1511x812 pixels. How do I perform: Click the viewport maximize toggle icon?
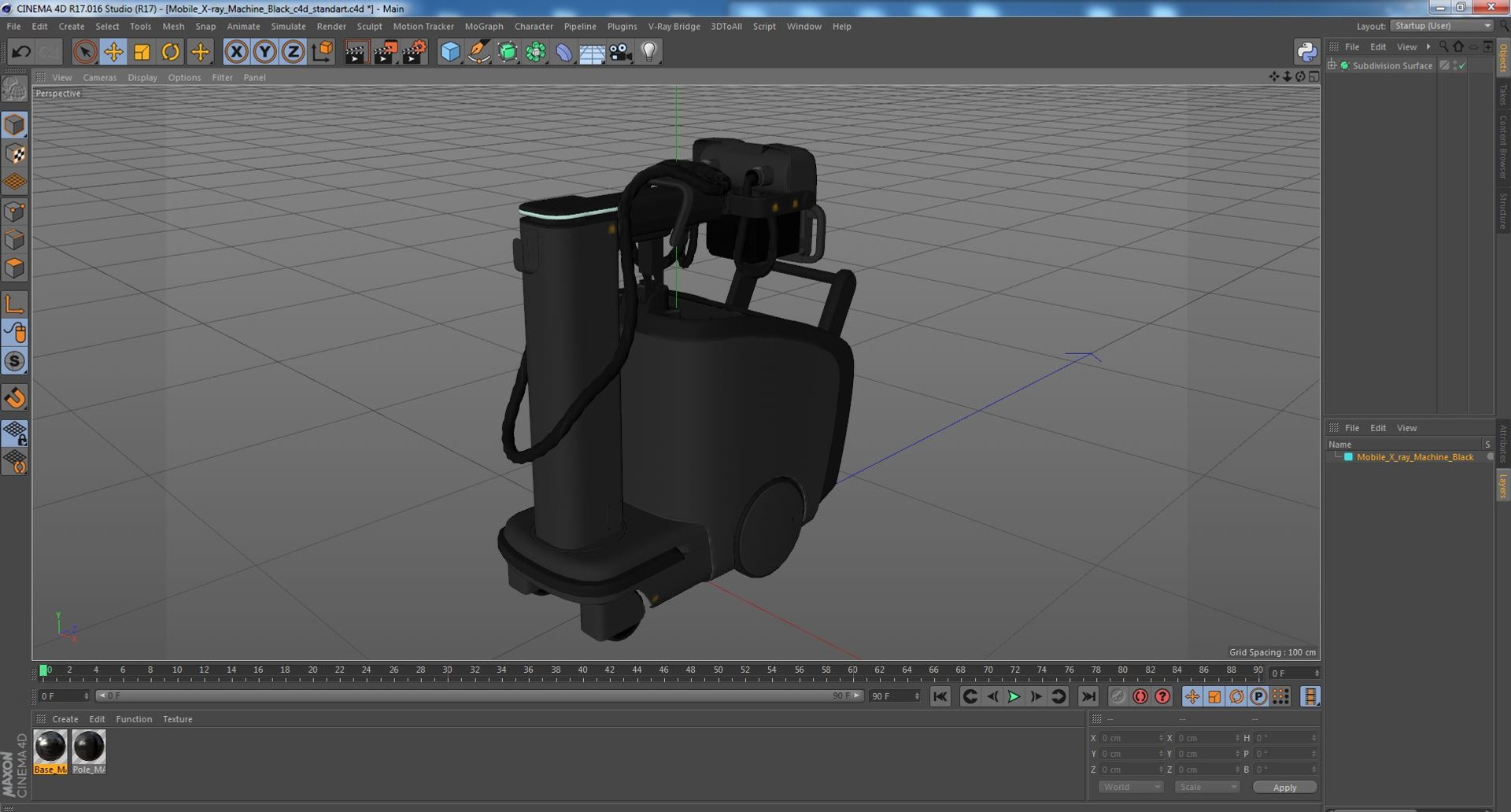pos(1313,77)
